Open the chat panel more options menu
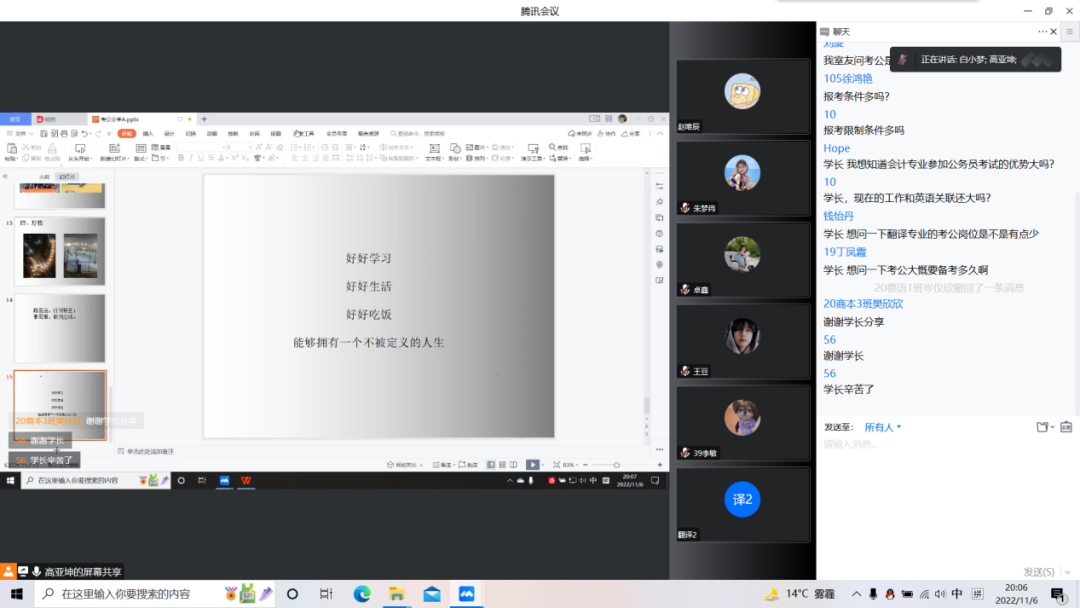This screenshot has width=1080, height=608. coord(1039,32)
